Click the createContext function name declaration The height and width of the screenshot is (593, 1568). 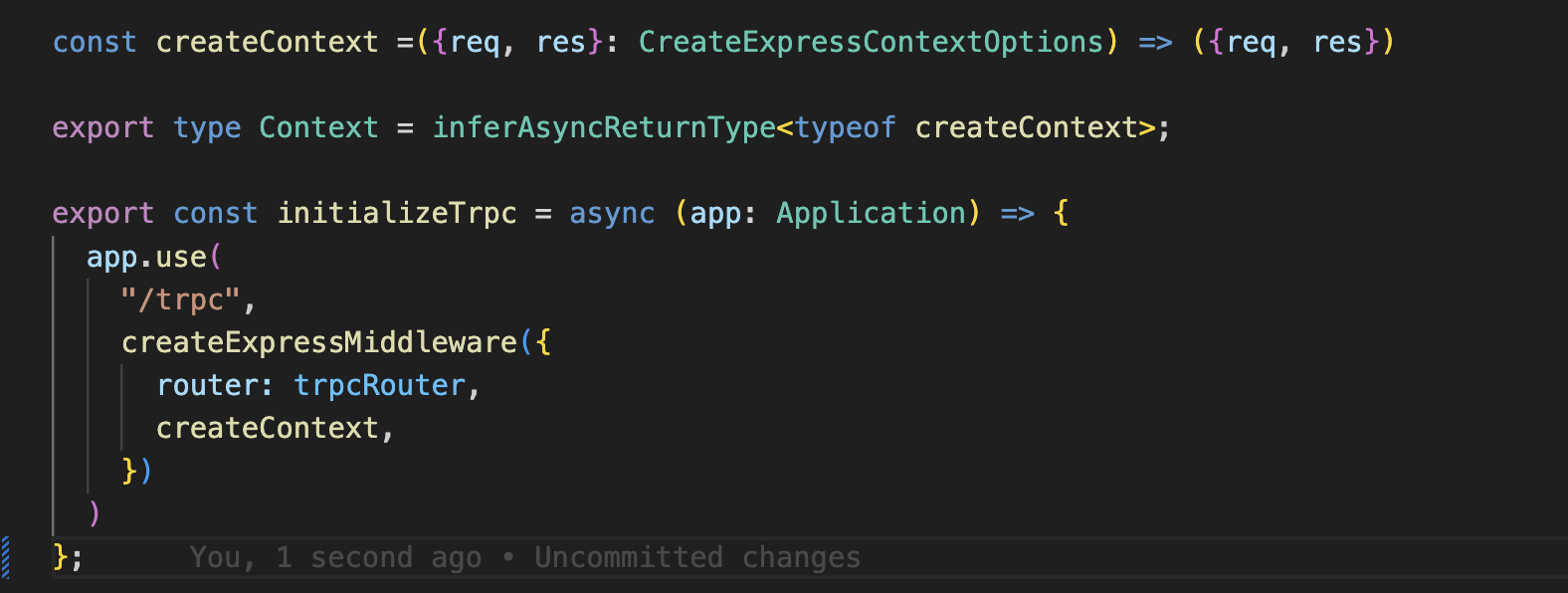coord(267,42)
